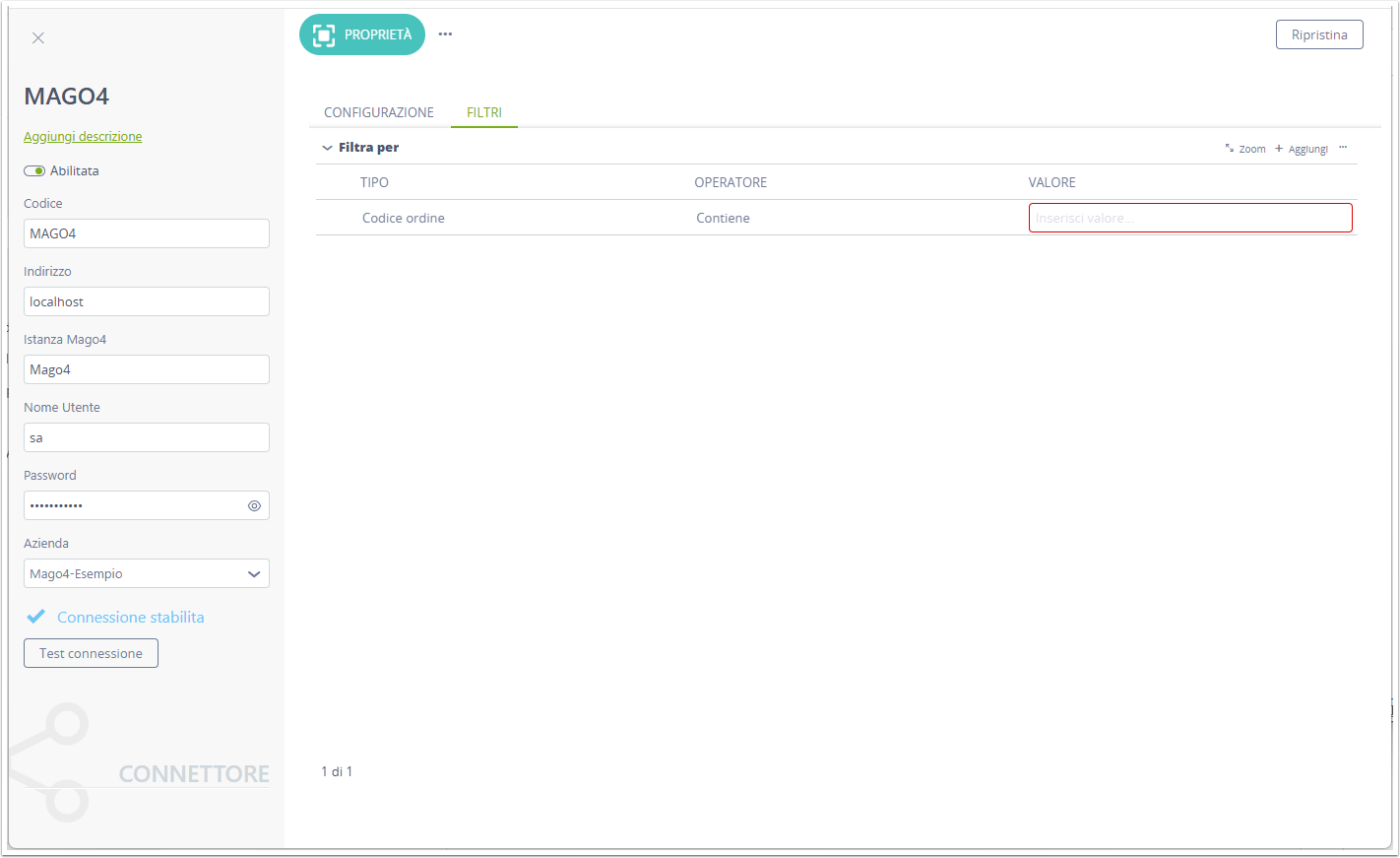Collapse the Filtra per section

[x=327, y=148]
